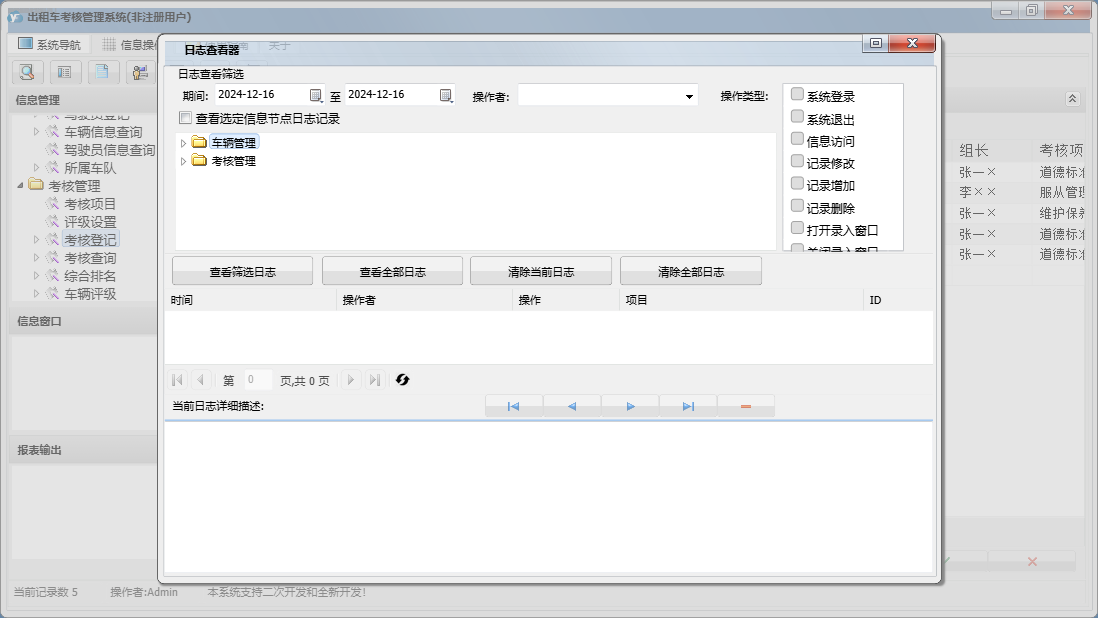Open the 操作者 dropdown list
This screenshot has width=1098, height=618.
(x=689, y=96)
